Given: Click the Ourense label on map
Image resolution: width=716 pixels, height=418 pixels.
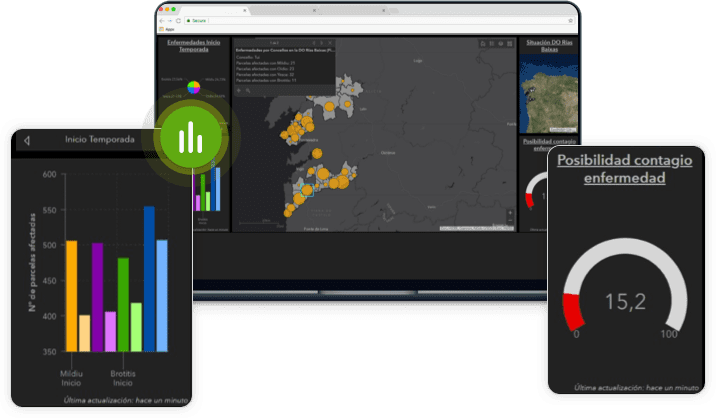Looking at the screenshot, I should coord(388,153).
